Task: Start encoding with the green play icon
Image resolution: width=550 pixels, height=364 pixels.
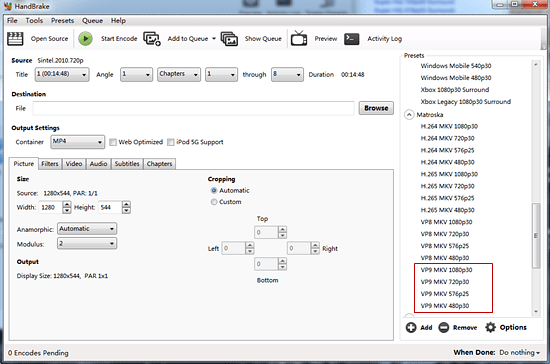Action: [85, 39]
